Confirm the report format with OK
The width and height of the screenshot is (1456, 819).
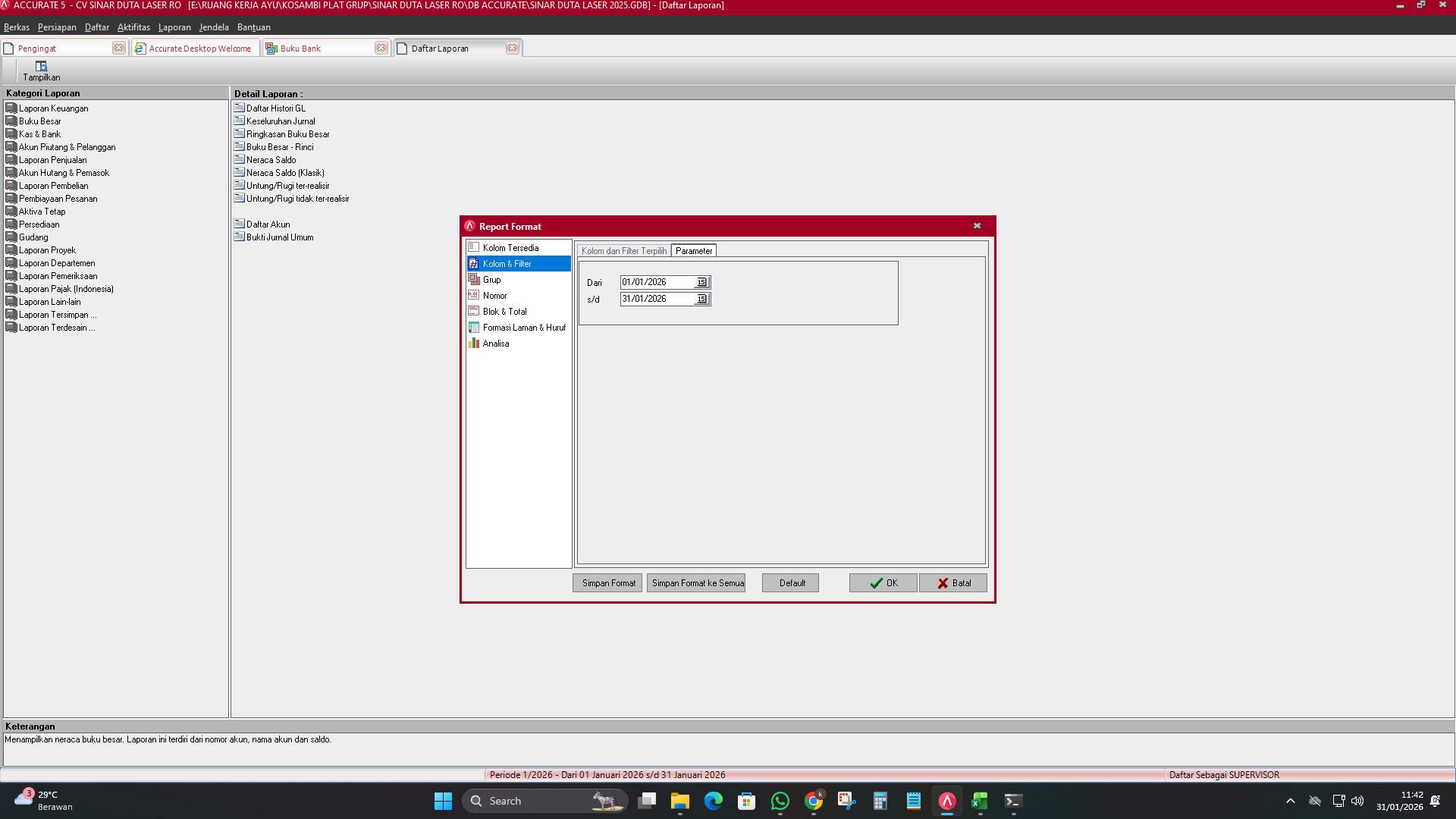click(x=883, y=582)
